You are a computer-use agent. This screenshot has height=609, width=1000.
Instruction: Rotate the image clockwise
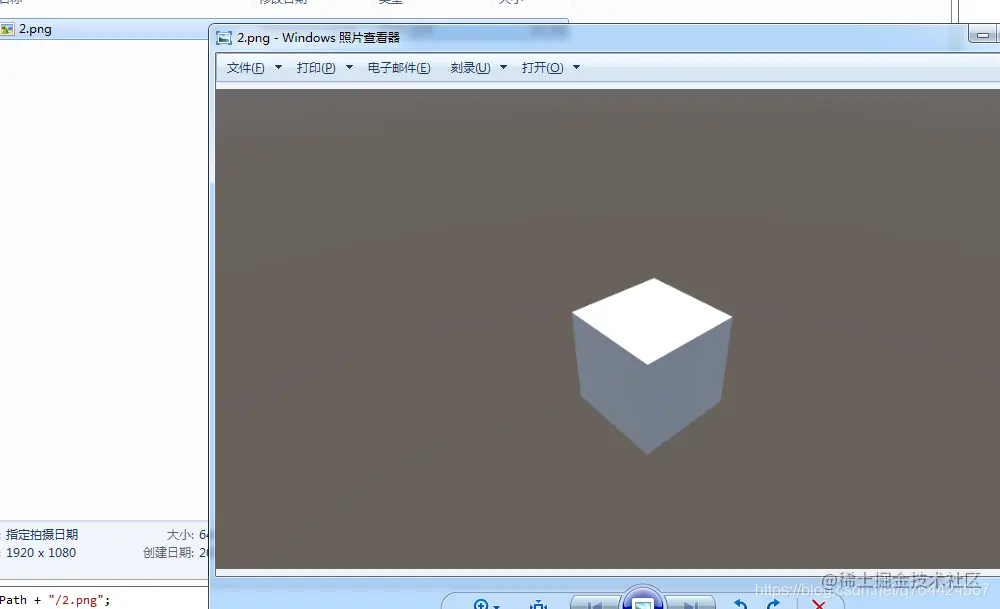point(772,604)
